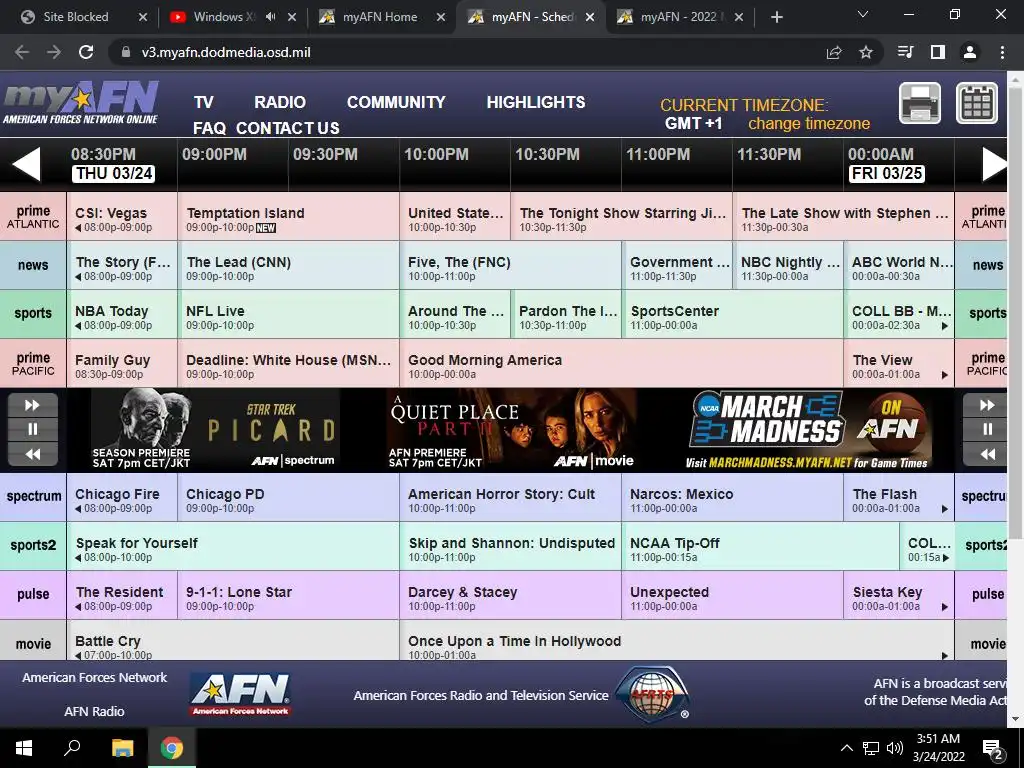Open the Temptation Island listing

[288, 216]
